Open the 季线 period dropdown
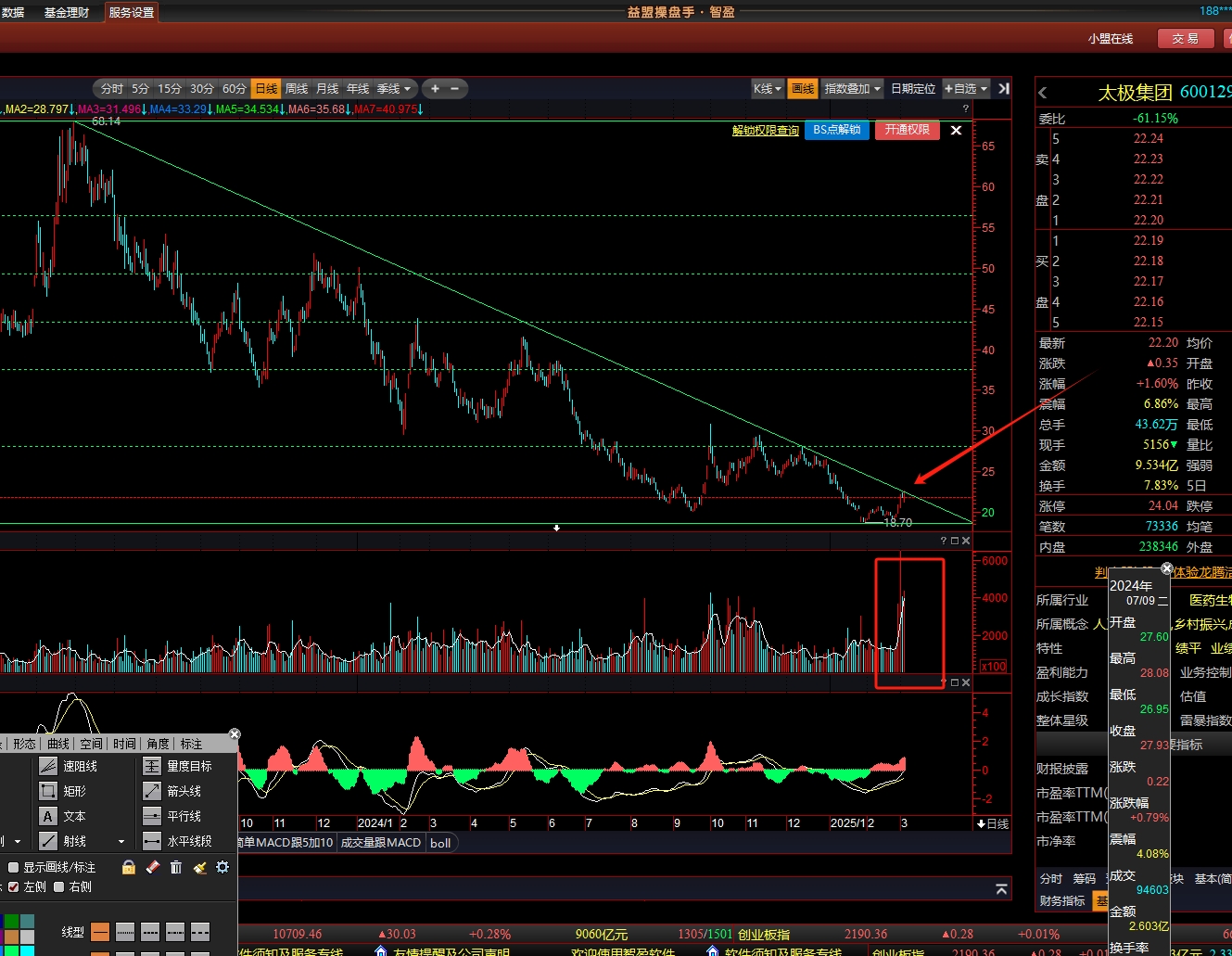 coord(393,89)
